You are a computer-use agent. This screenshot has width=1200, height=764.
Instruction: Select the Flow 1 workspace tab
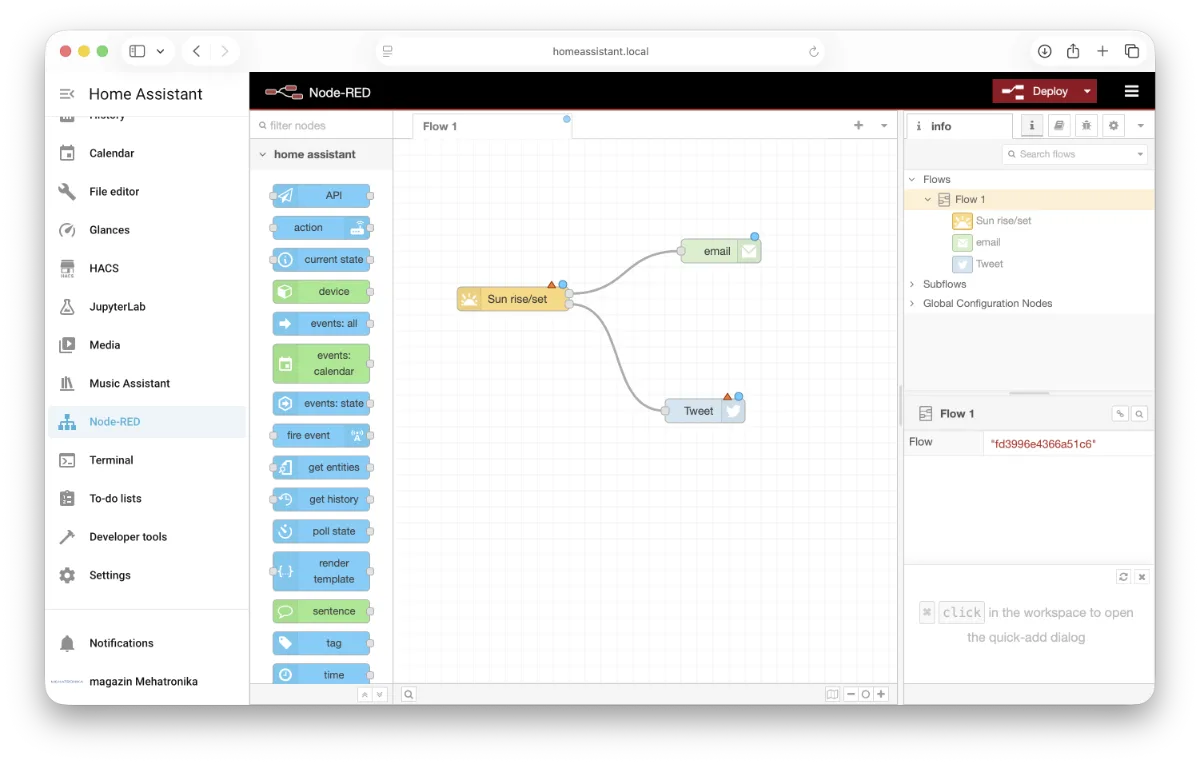click(x=440, y=126)
